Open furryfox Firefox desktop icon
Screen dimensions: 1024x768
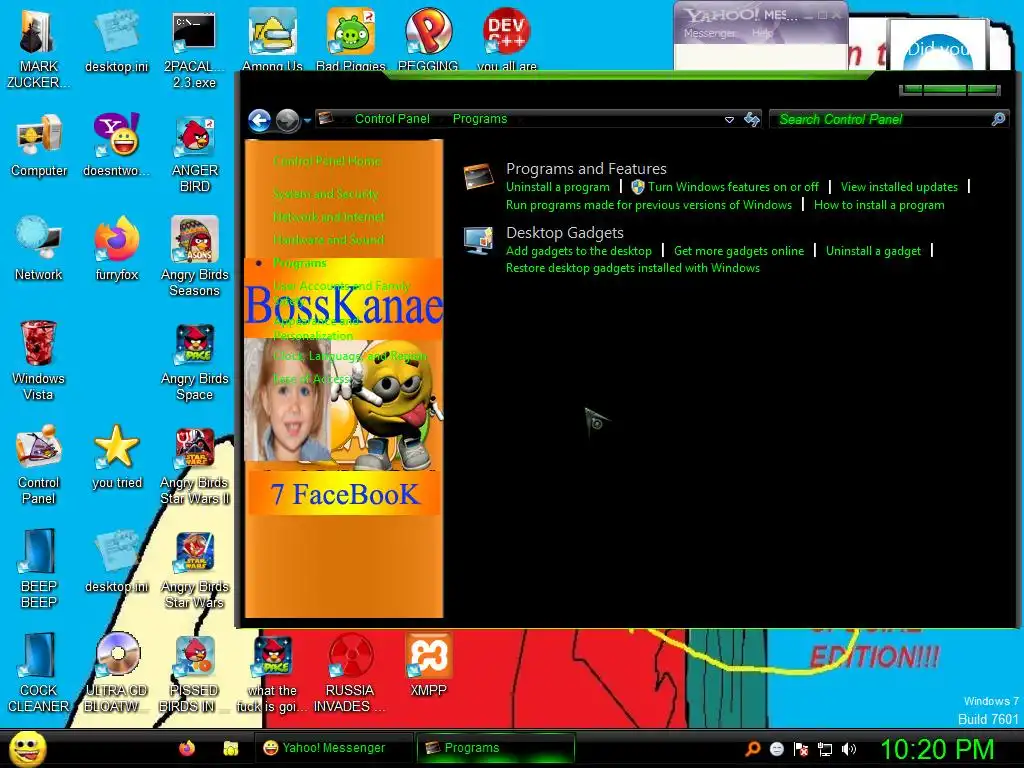coord(116,248)
